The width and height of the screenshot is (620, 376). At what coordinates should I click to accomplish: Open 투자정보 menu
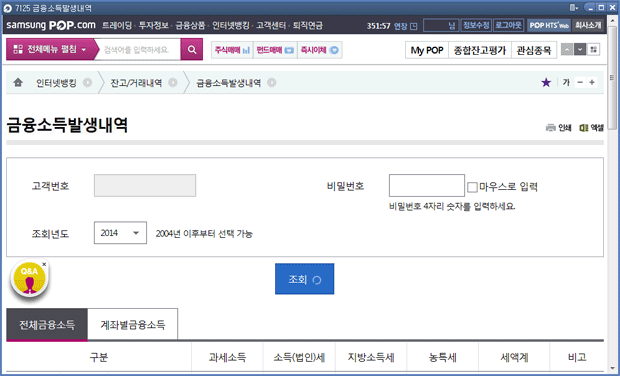pos(153,25)
